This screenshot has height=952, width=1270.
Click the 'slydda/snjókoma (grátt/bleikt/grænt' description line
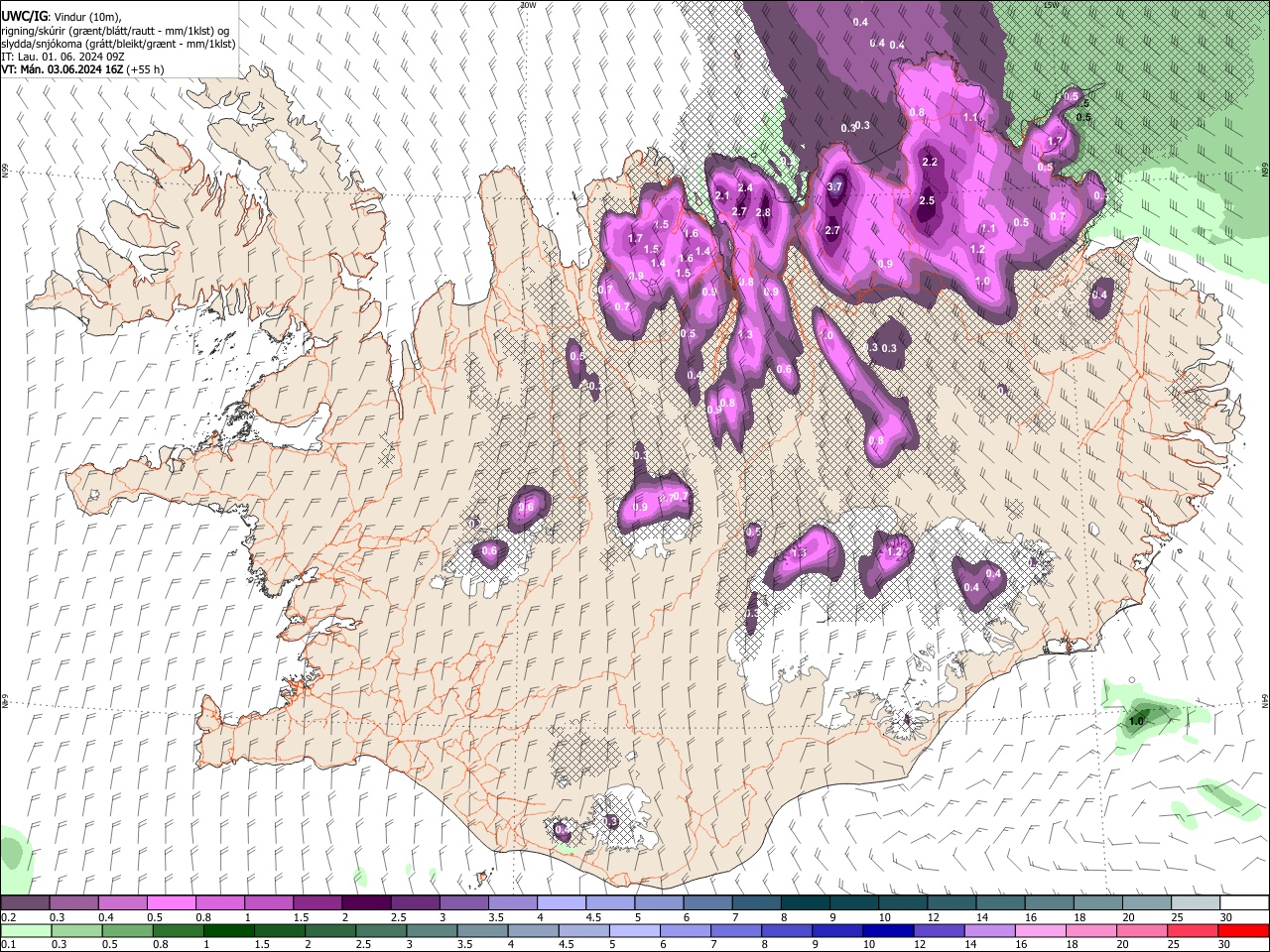118,44
